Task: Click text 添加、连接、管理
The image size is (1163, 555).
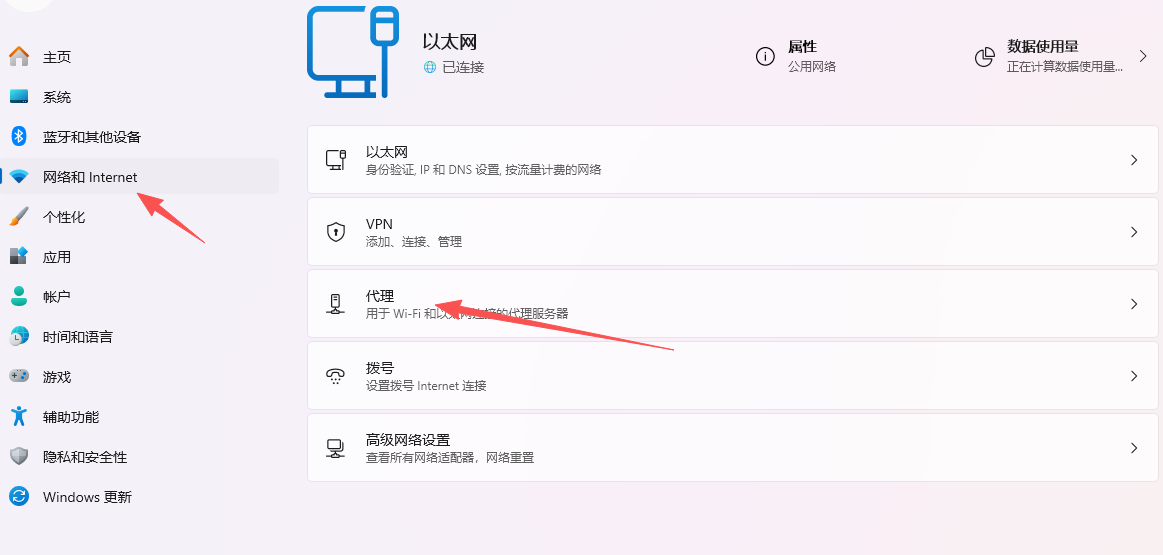Action: click(414, 242)
